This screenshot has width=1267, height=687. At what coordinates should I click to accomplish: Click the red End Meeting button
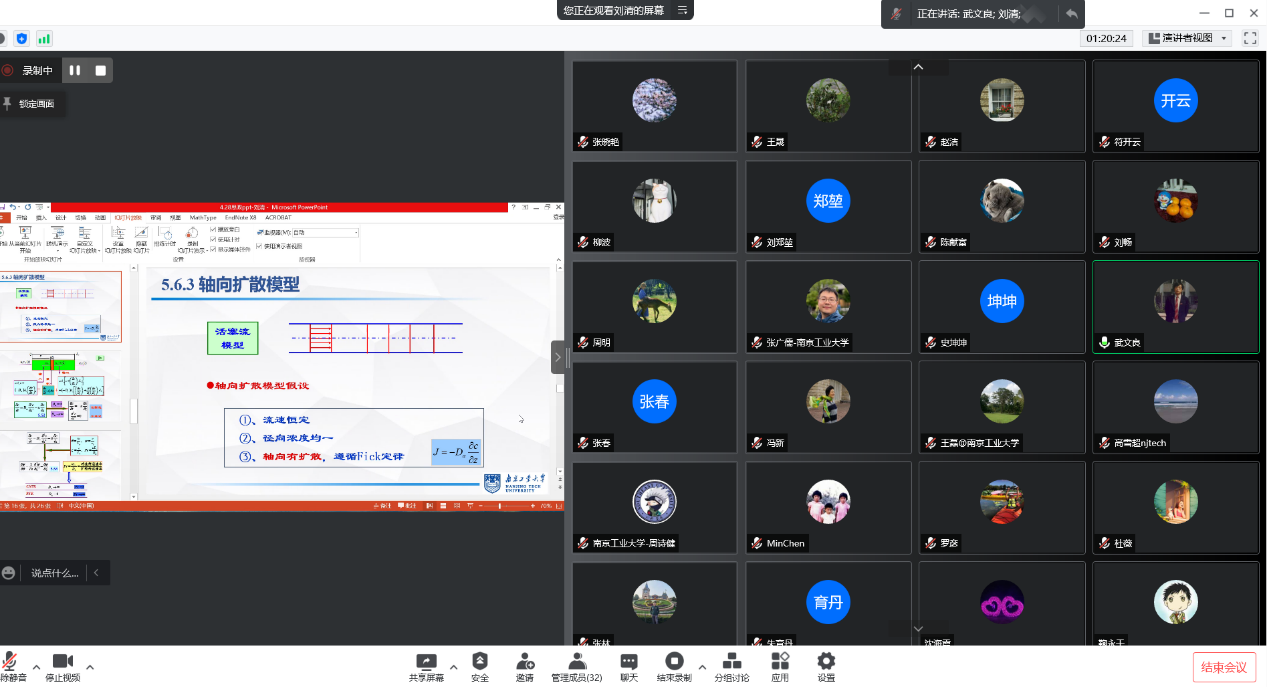[1223, 667]
